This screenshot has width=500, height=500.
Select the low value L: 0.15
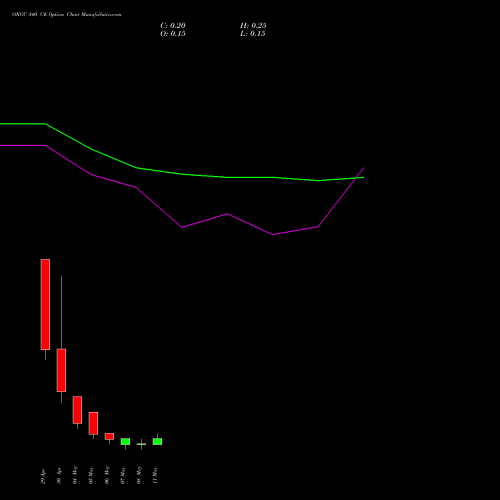[252, 34]
